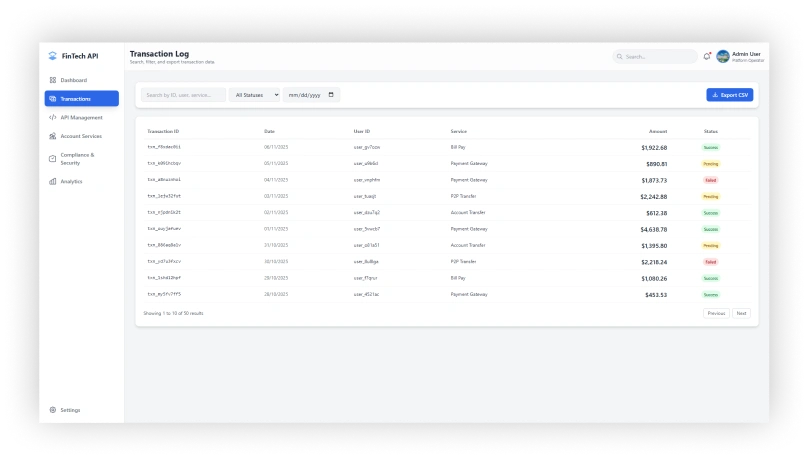The image size is (809, 460).
Task: Click the Status column header
Action: point(710,132)
